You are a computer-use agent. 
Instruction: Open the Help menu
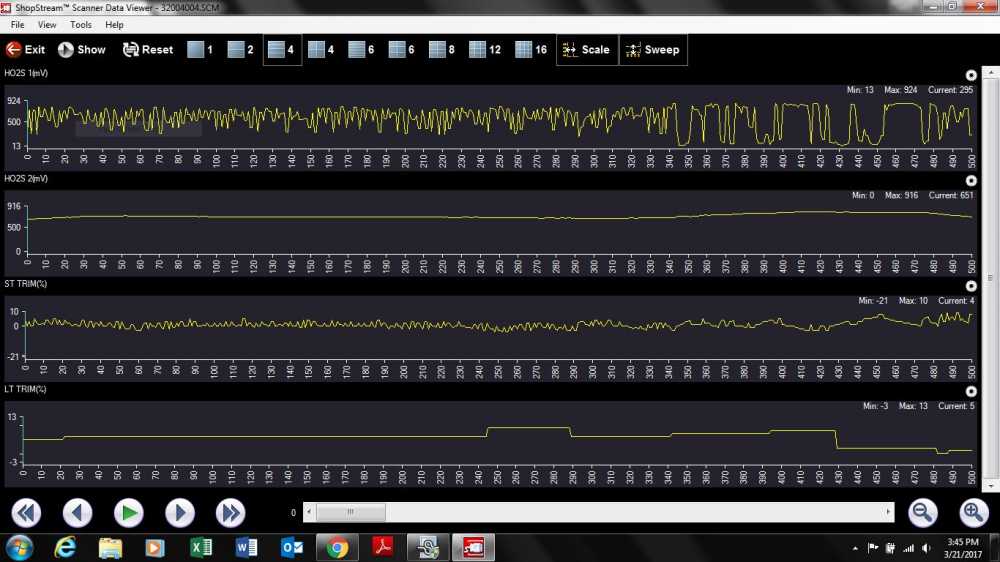pos(114,25)
